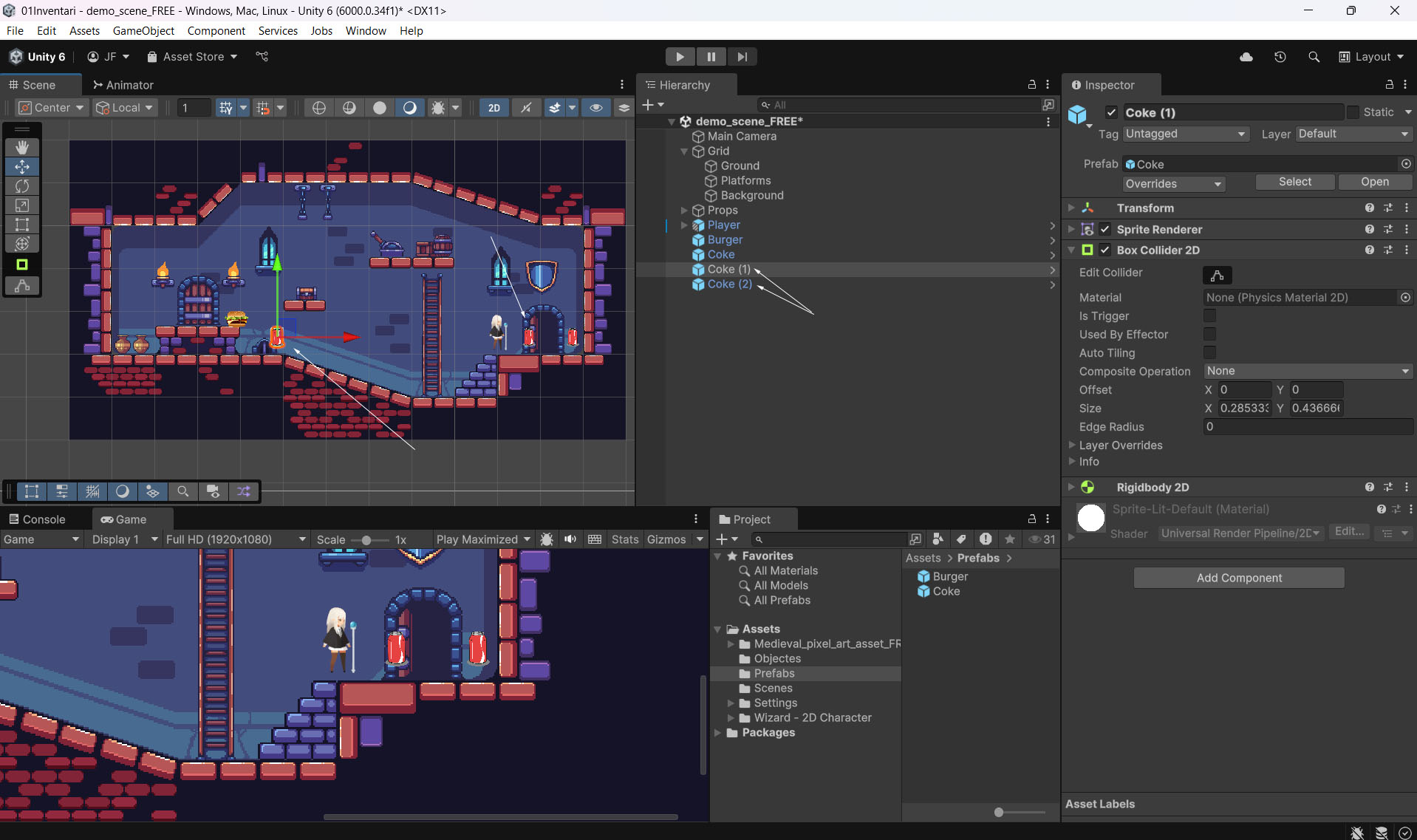The height and width of the screenshot is (840, 1417).
Task: Toggle the Static checkbox
Action: tap(1353, 112)
